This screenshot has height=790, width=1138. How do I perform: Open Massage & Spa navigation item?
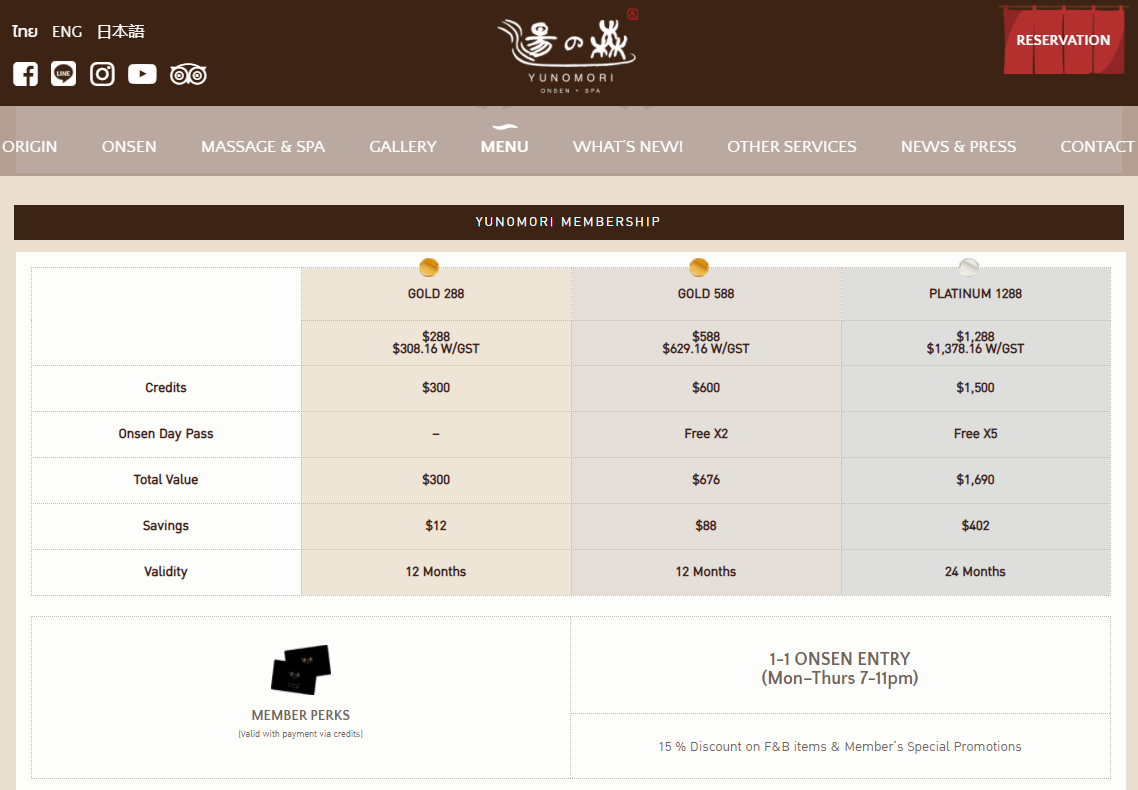click(263, 147)
